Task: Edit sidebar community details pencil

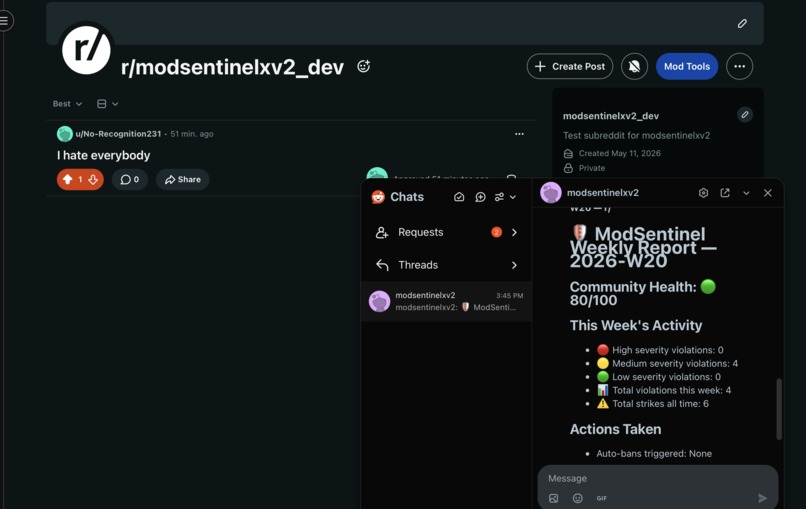Action: click(744, 114)
